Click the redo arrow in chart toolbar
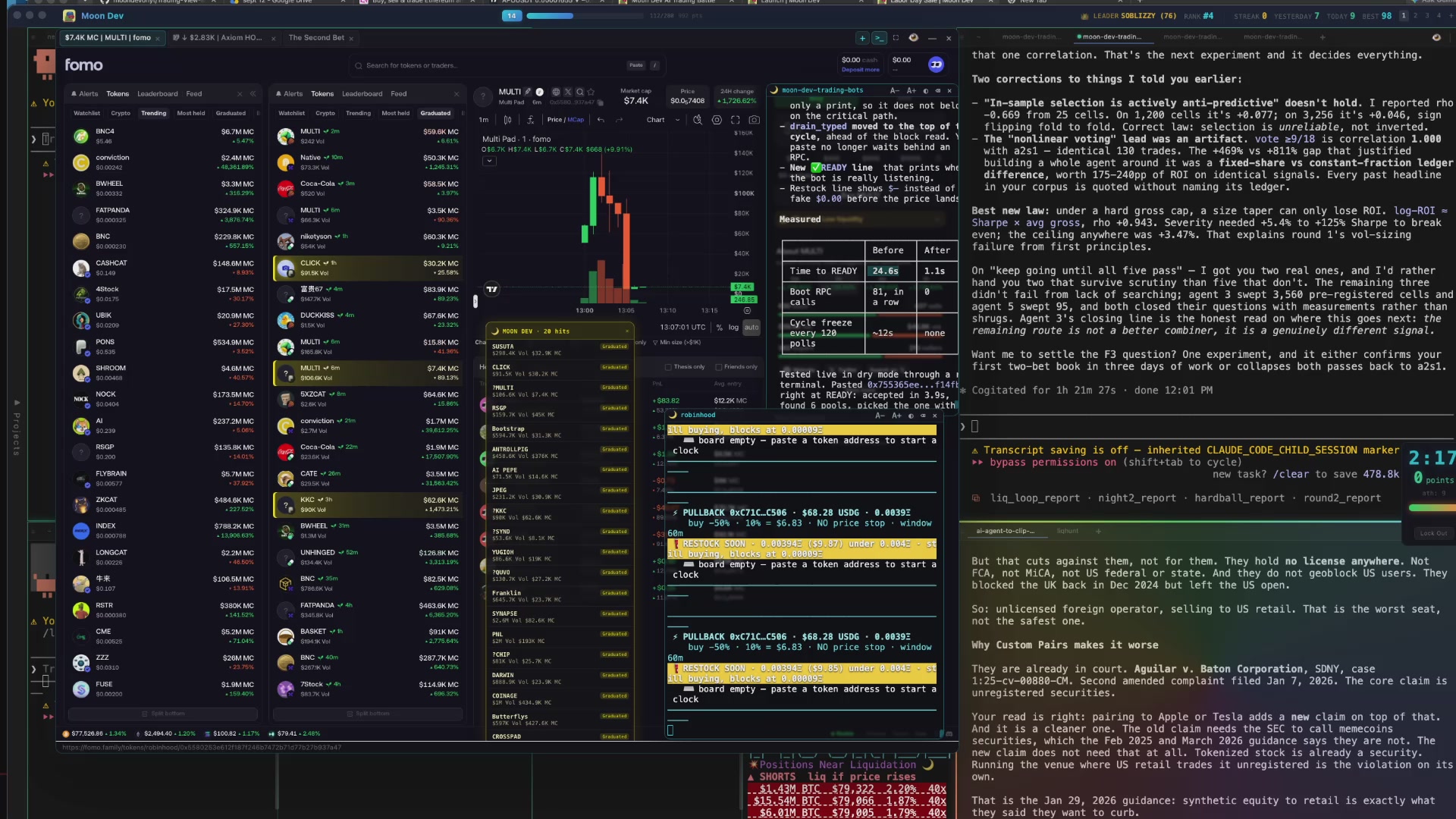1456x819 pixels. click(x=619, y=120)
